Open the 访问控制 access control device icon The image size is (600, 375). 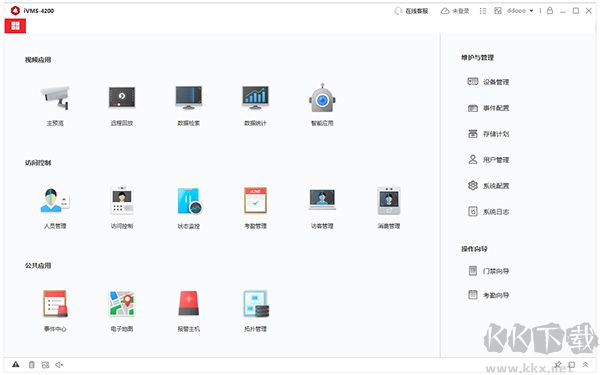coord(122,201)
